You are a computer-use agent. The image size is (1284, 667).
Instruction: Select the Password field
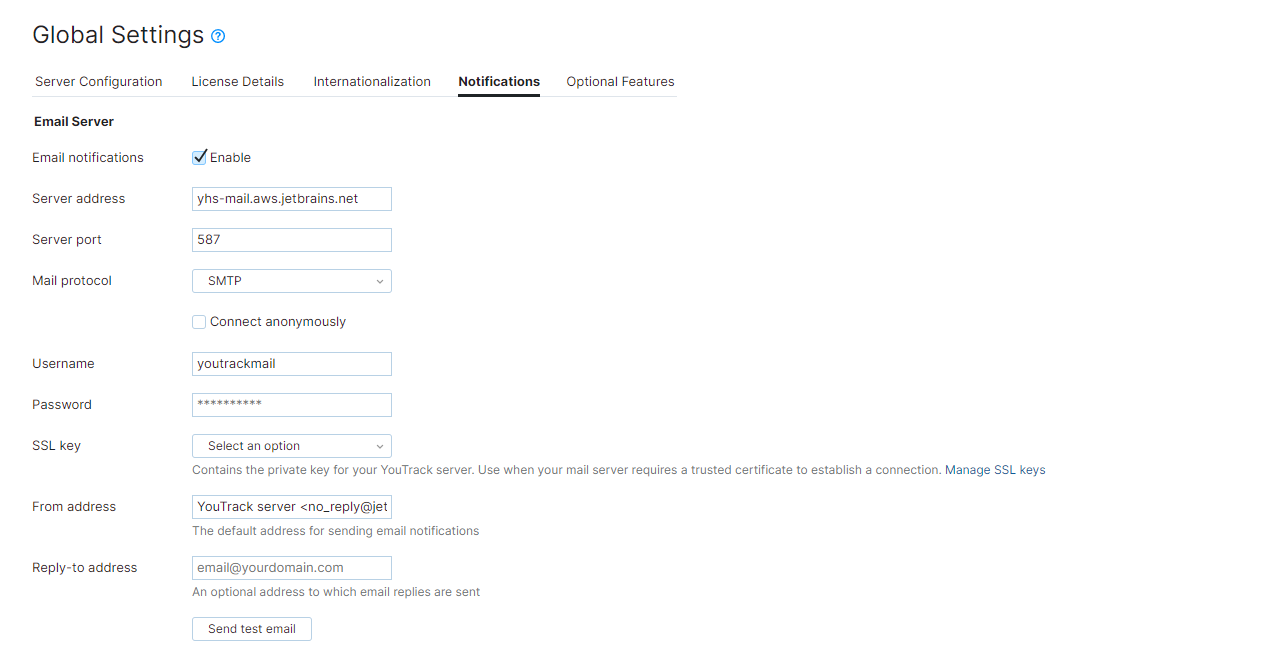291,404
